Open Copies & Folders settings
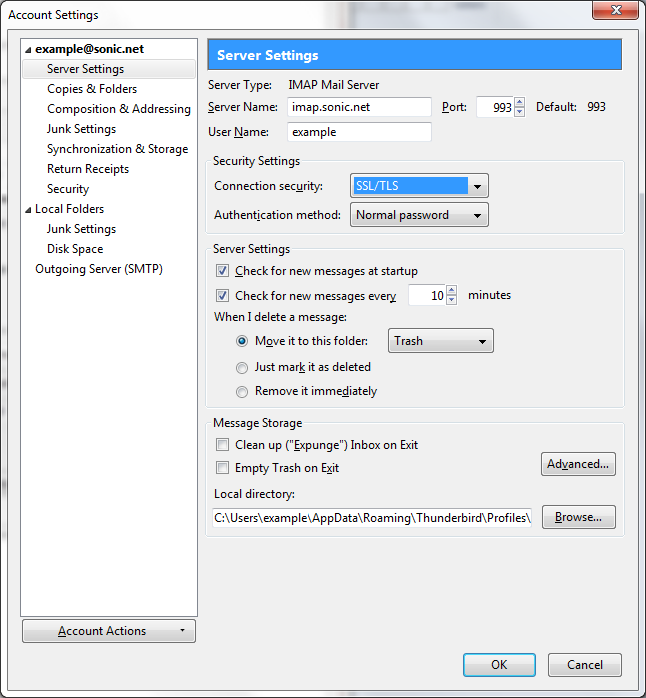Screen dimensions: 646x698 92,89
